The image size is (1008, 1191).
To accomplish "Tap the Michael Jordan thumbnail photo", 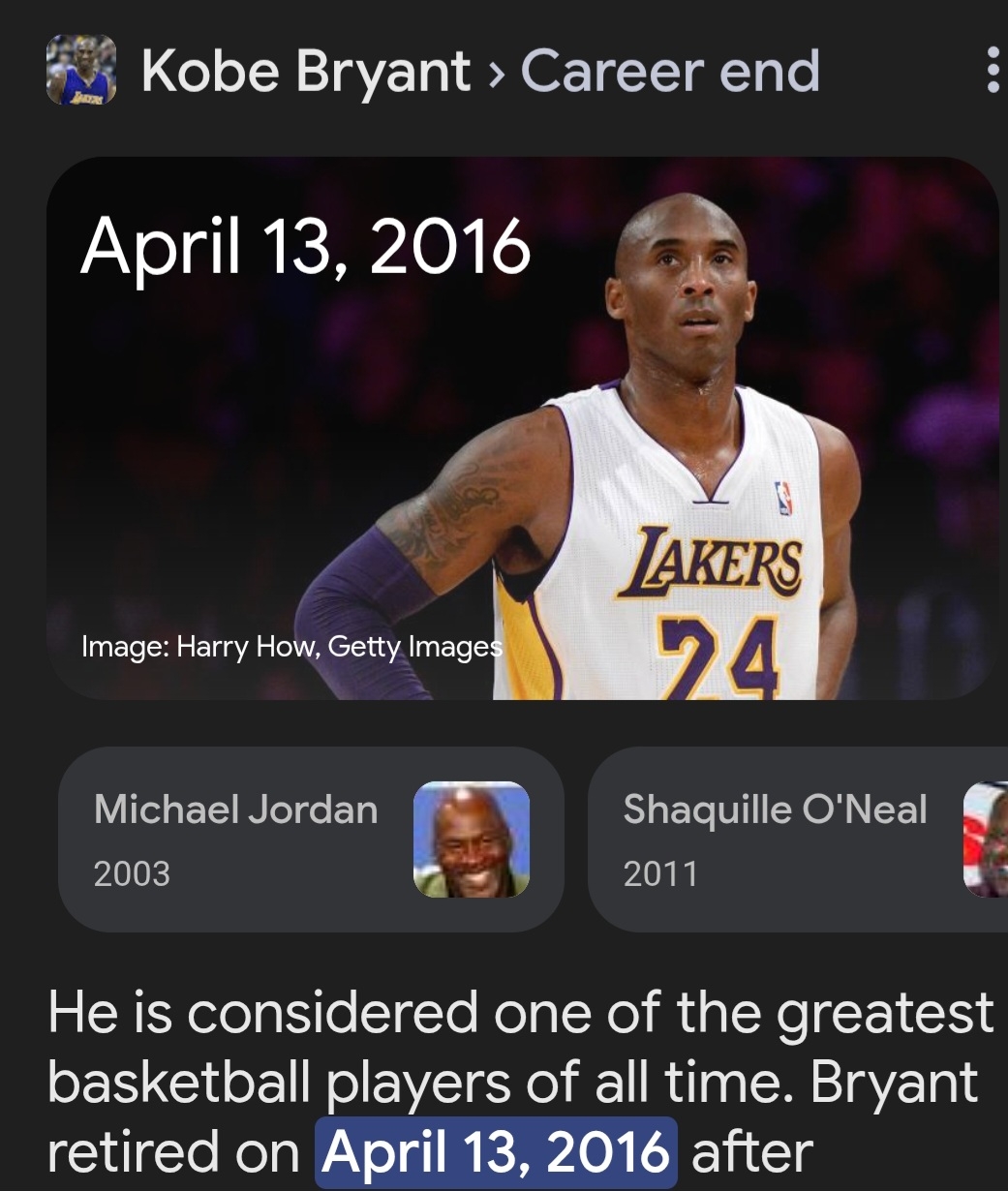I will [472, 840].
